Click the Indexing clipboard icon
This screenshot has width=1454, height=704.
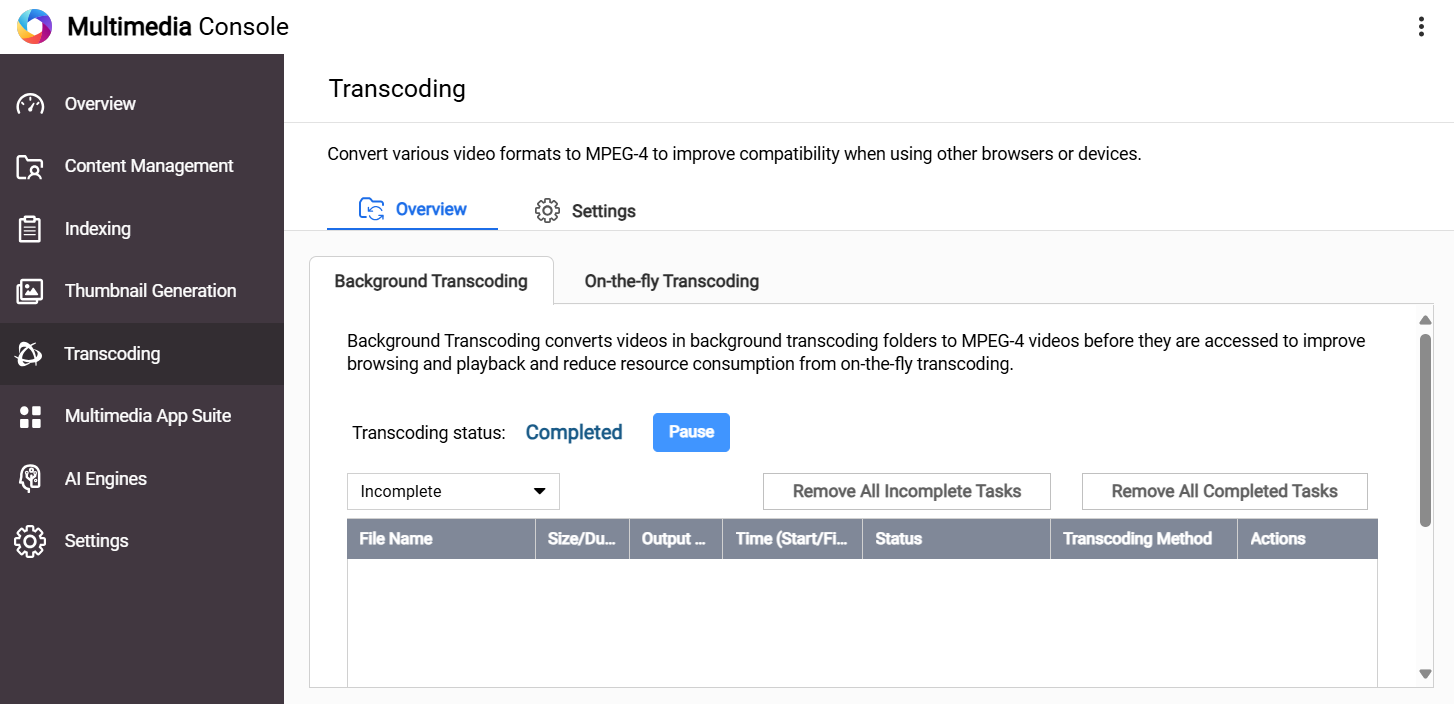30,229
